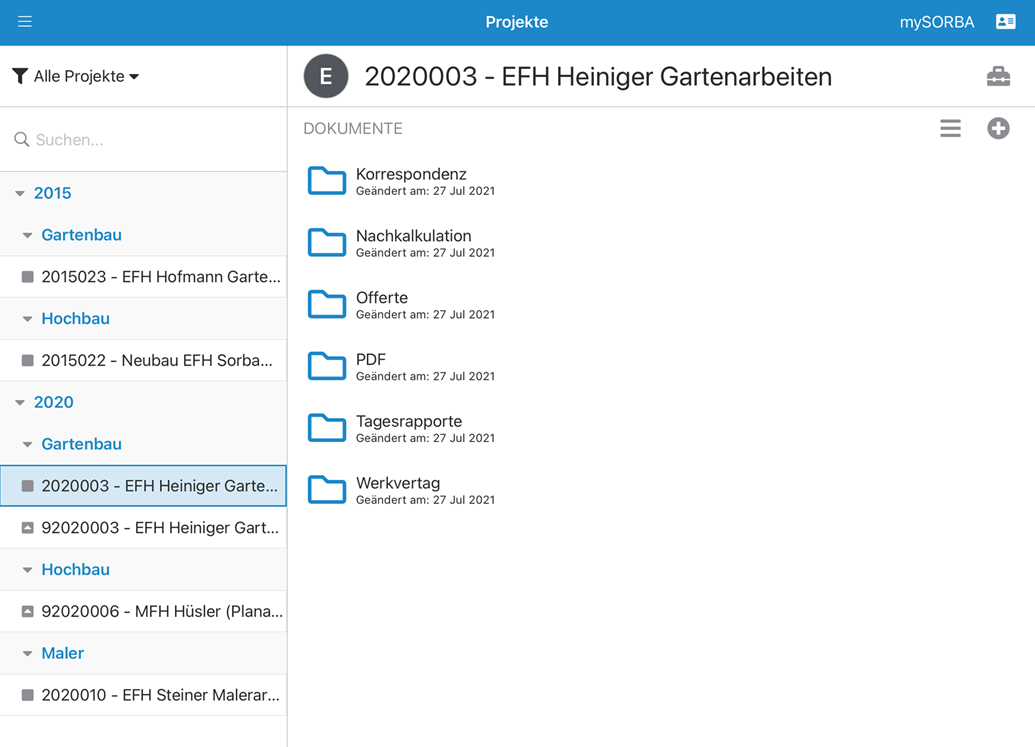
Task: Select project 2015023 - EFH Hofmann
Action: click(x=160, y=277)
